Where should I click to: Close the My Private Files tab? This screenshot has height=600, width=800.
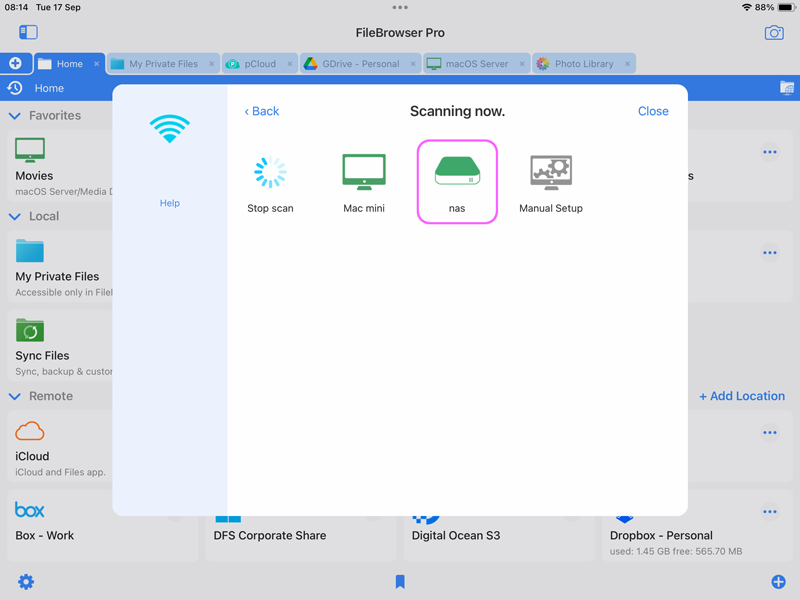(211, 64)
